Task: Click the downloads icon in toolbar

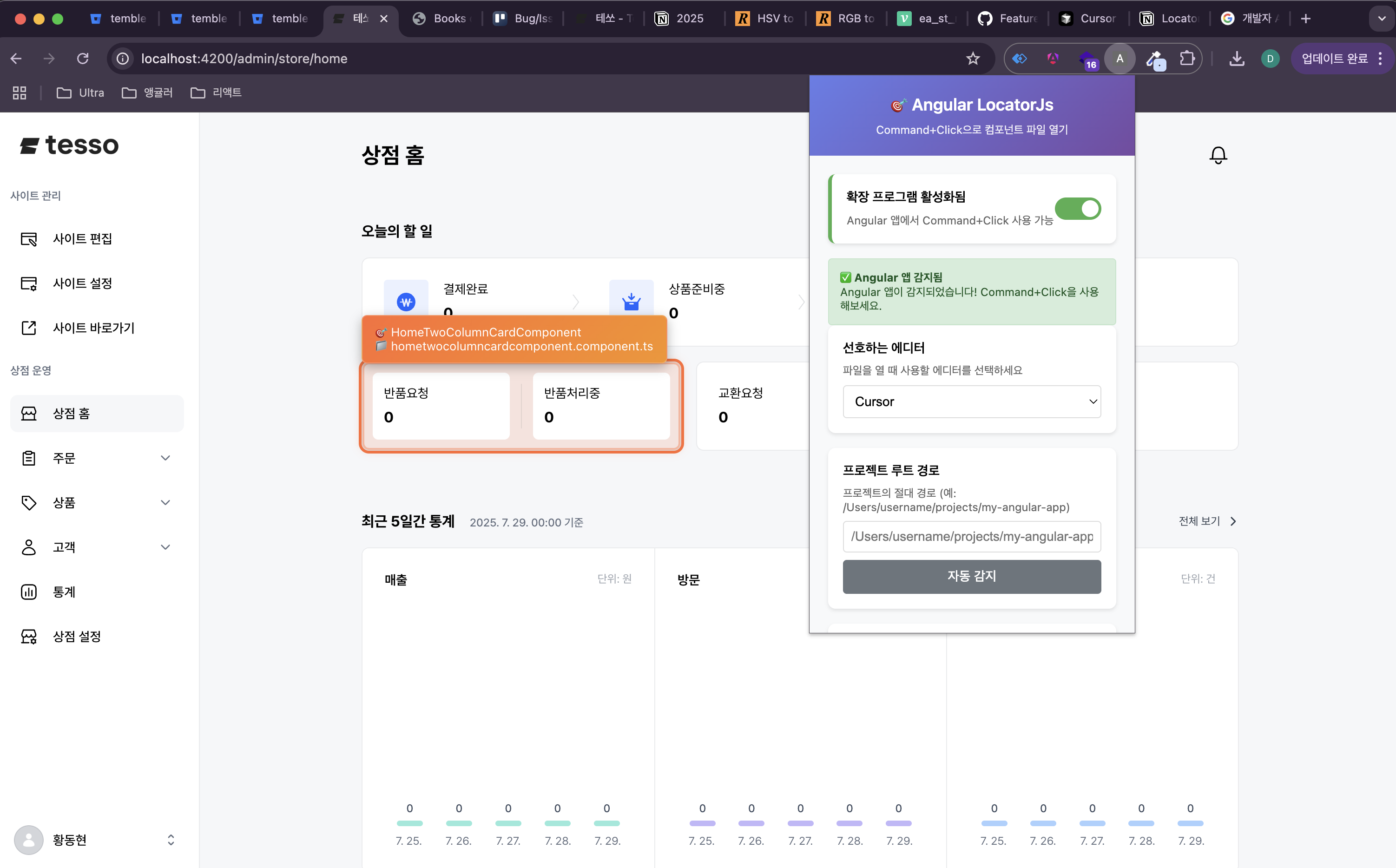Action: click(1237, 59)
